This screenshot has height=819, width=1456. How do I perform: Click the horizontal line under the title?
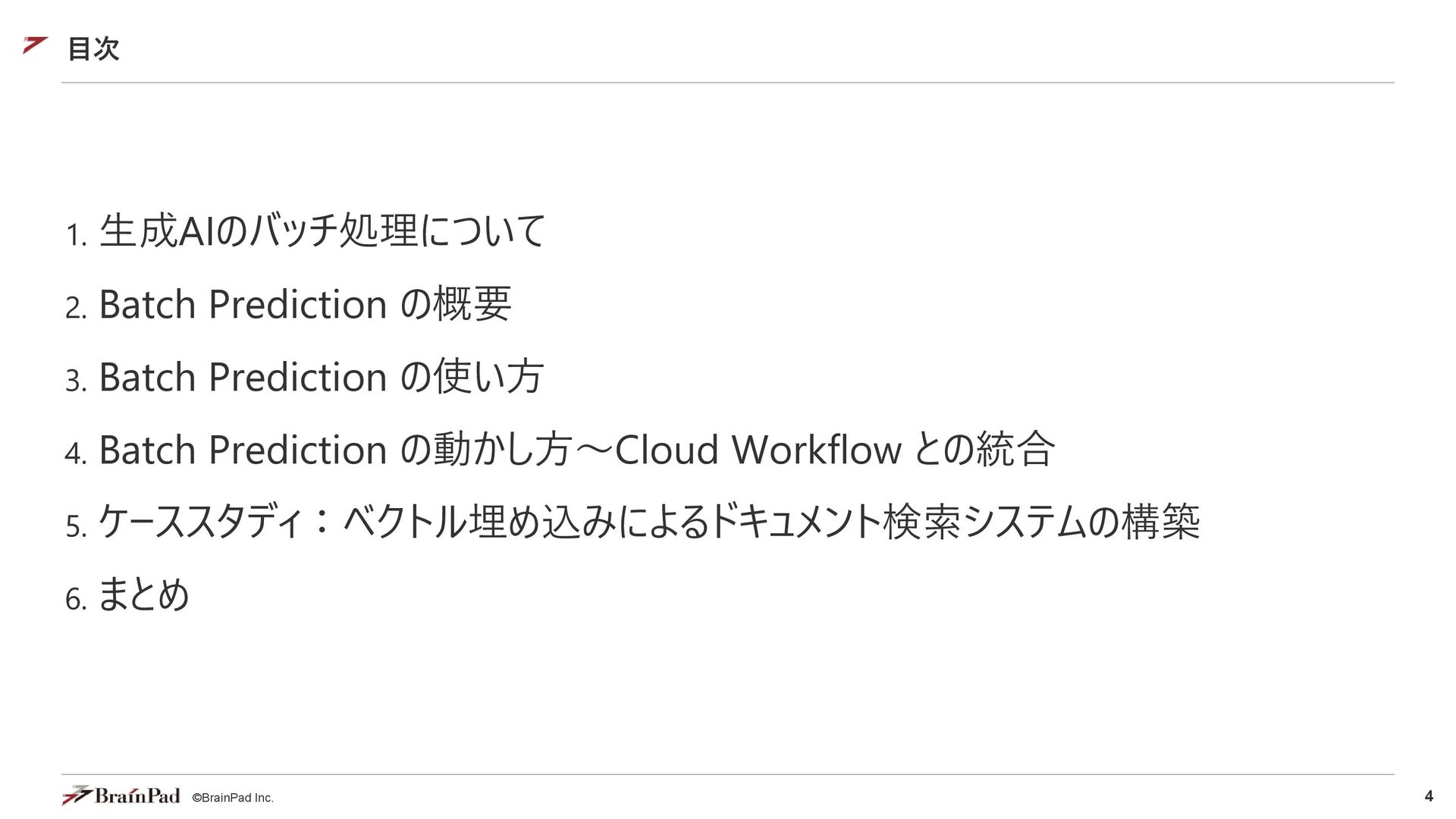728,83
